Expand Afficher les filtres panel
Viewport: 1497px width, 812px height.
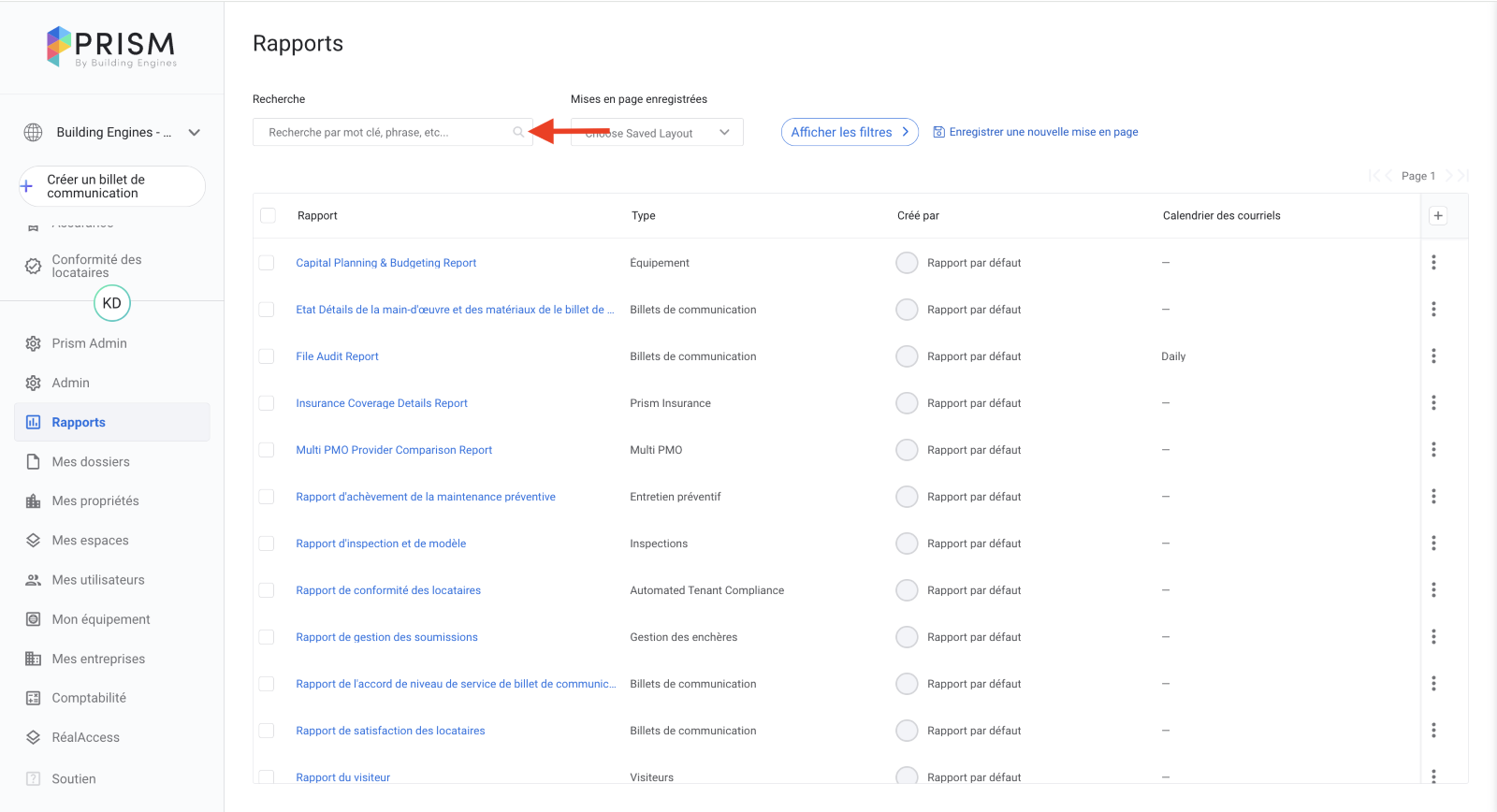coord(849,133)
